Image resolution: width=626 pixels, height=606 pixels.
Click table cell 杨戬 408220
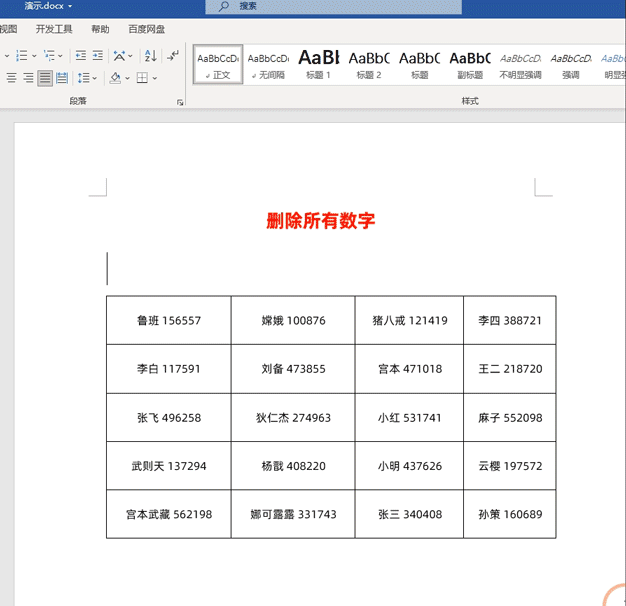(293, 466)
